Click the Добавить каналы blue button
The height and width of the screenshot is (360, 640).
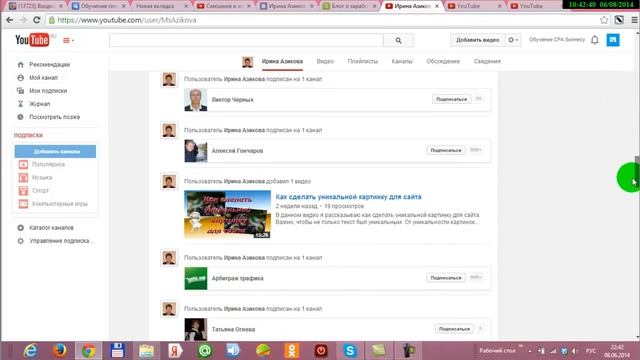point(56,151)
